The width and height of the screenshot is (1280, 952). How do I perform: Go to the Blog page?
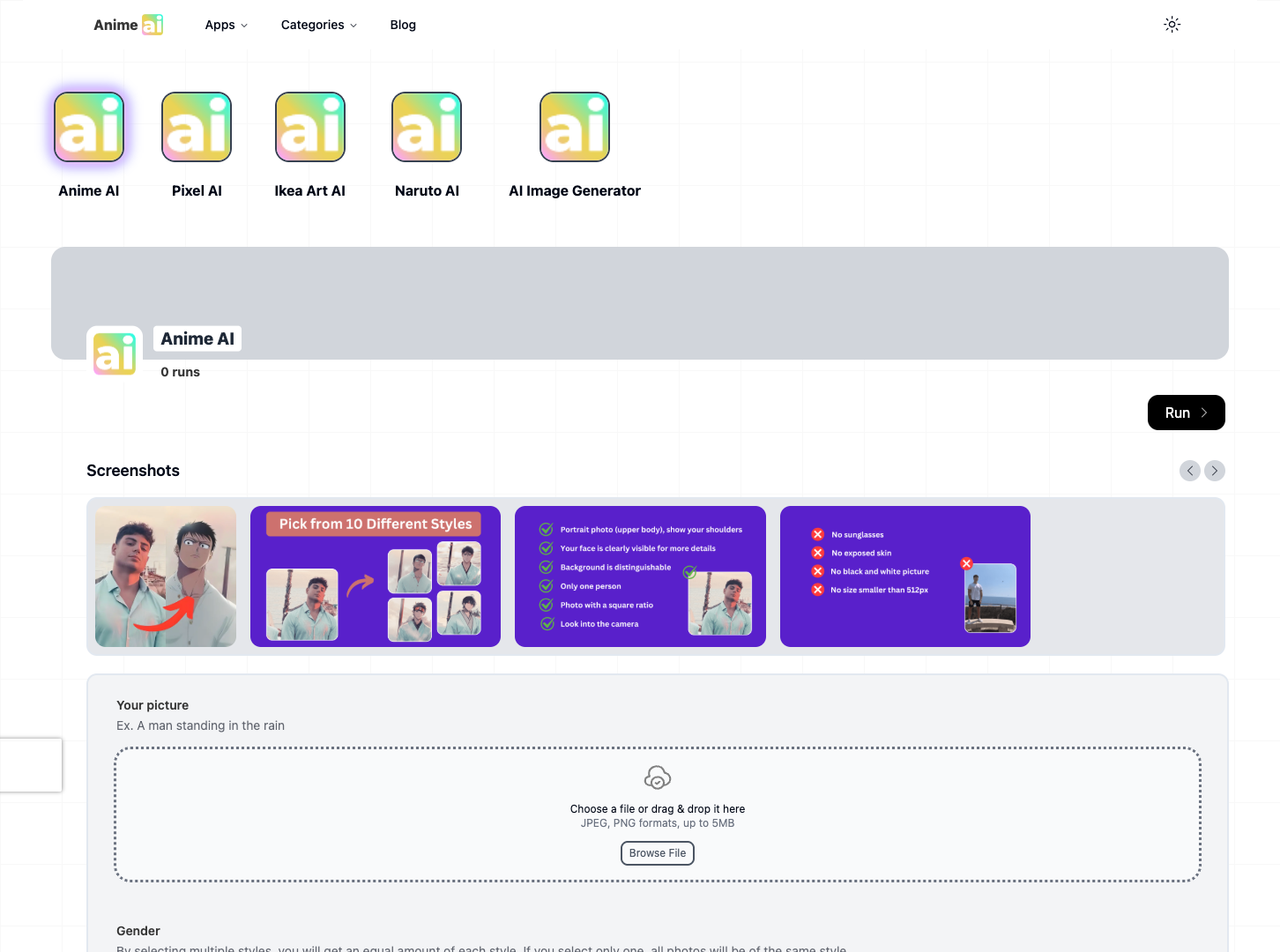(x=403, y=25)
